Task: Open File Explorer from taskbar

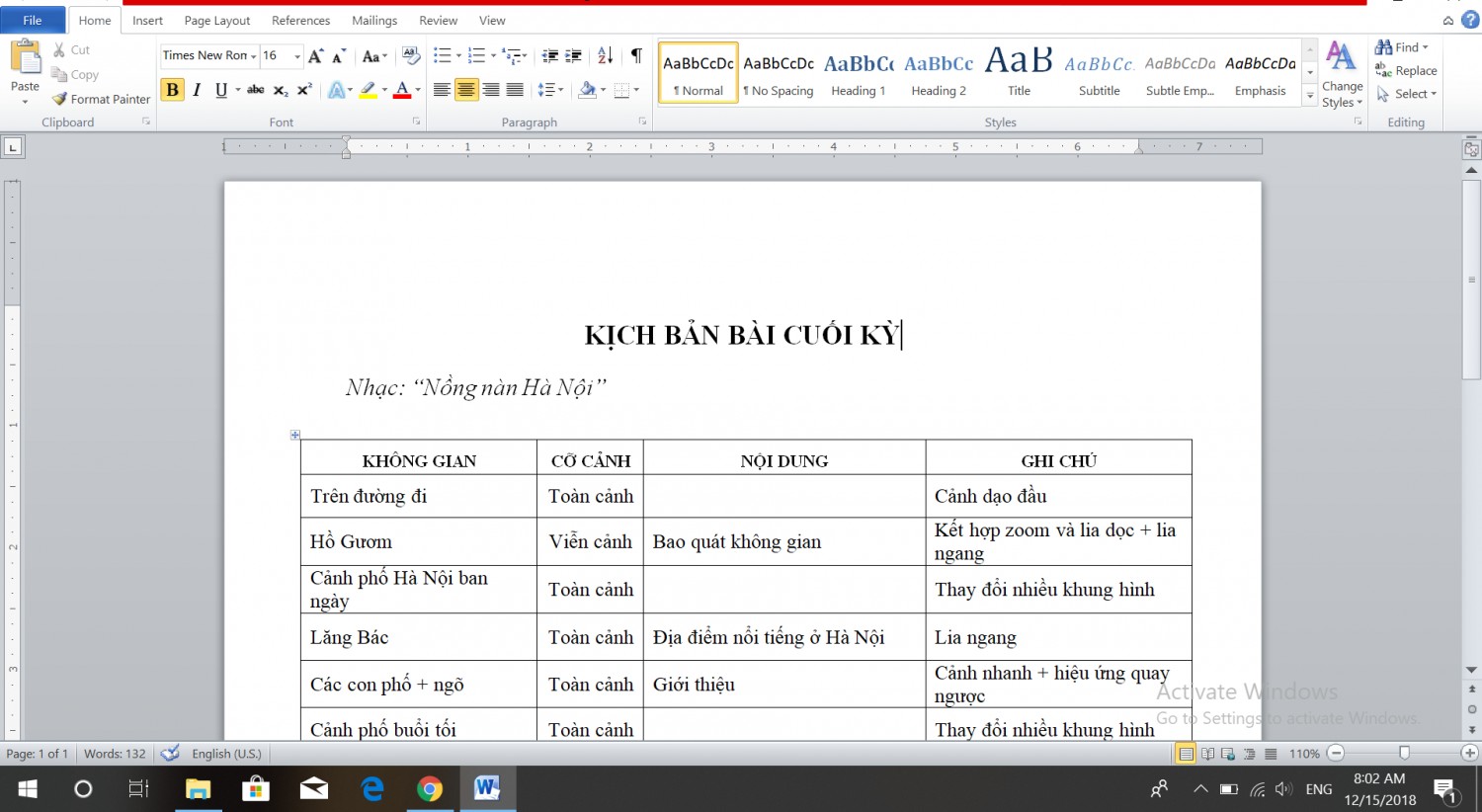Action: tap(199, 788)
